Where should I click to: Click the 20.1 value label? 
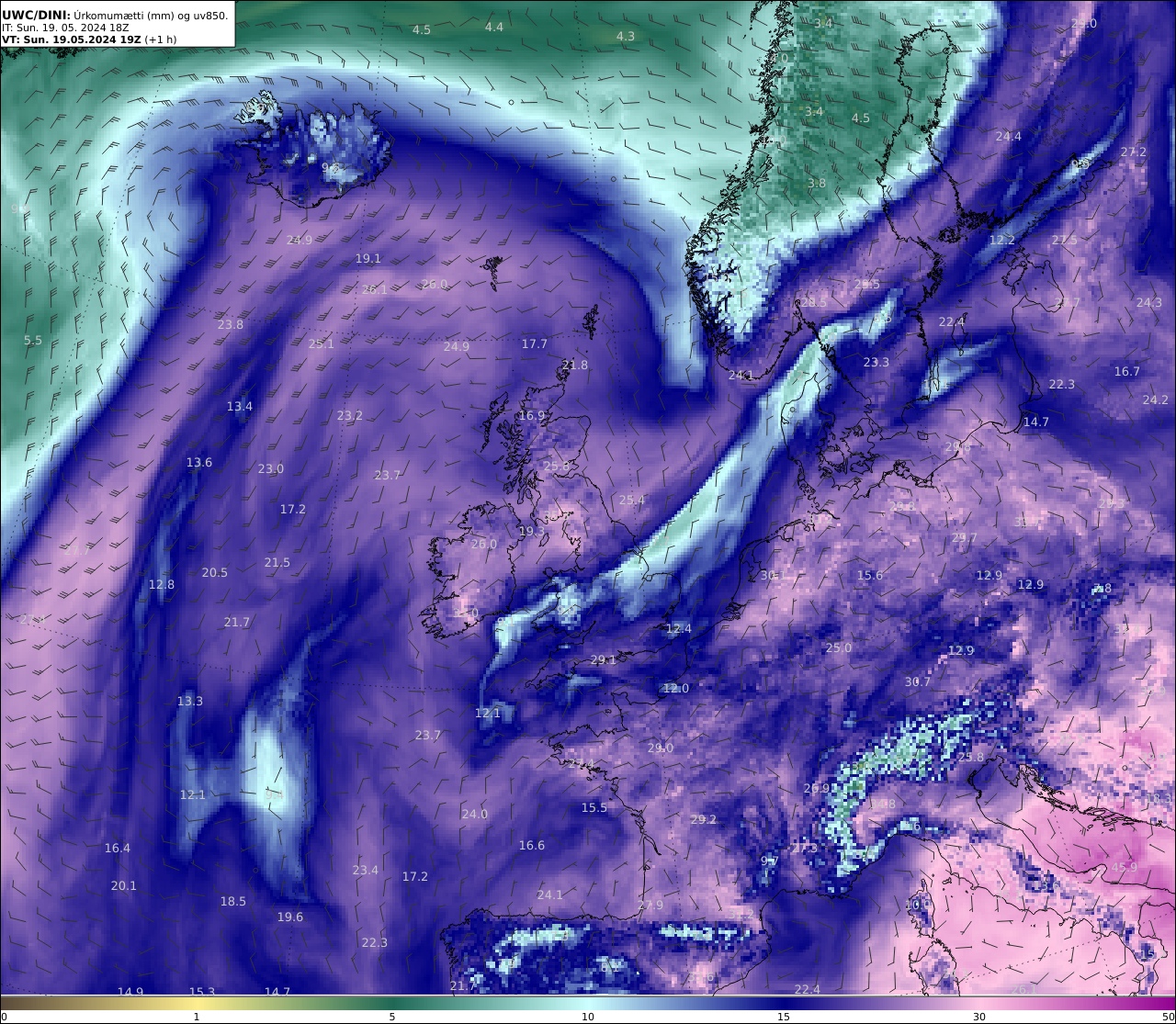pos(124,886)
